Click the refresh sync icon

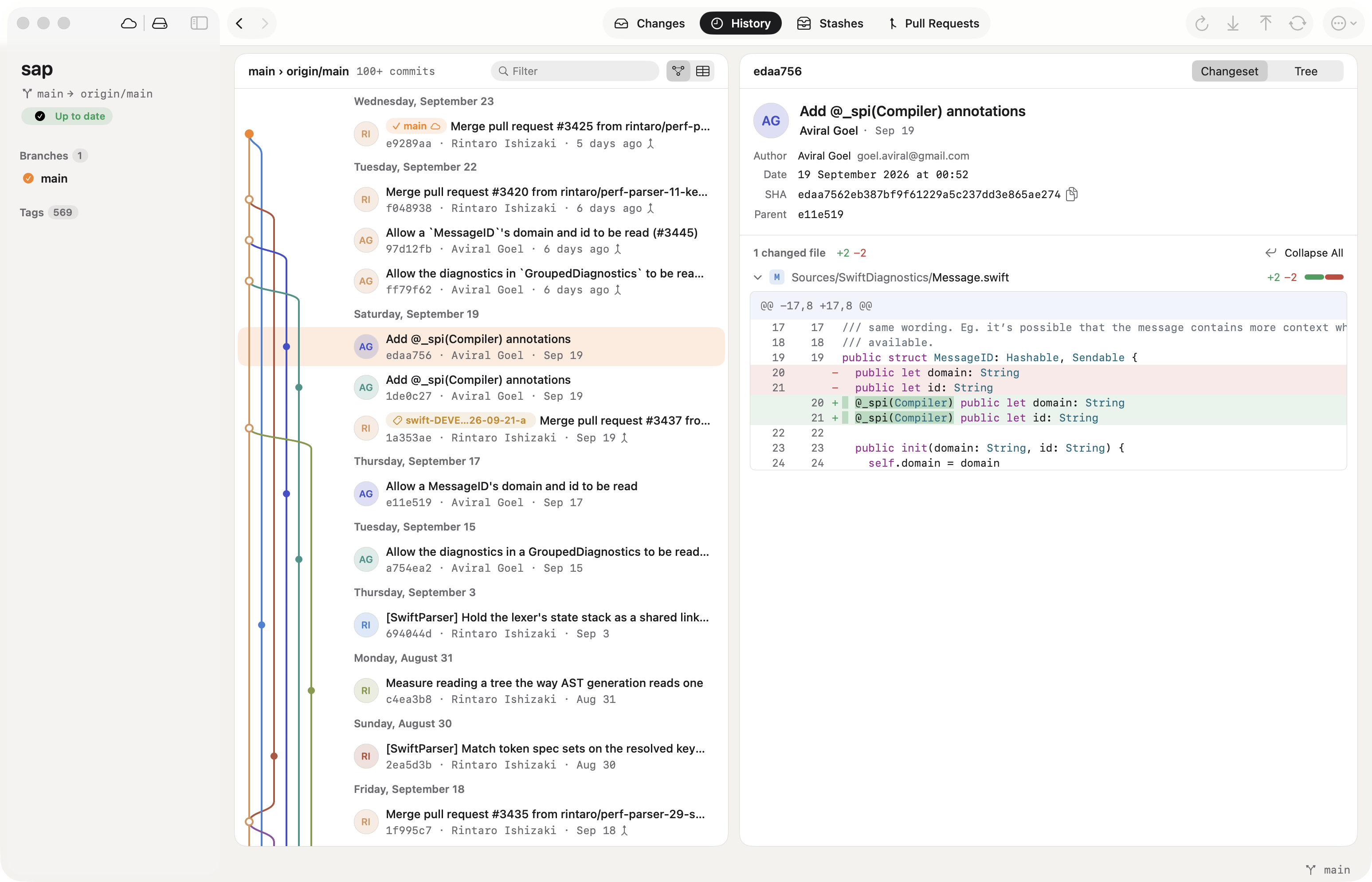click(x=1298, y=23)
